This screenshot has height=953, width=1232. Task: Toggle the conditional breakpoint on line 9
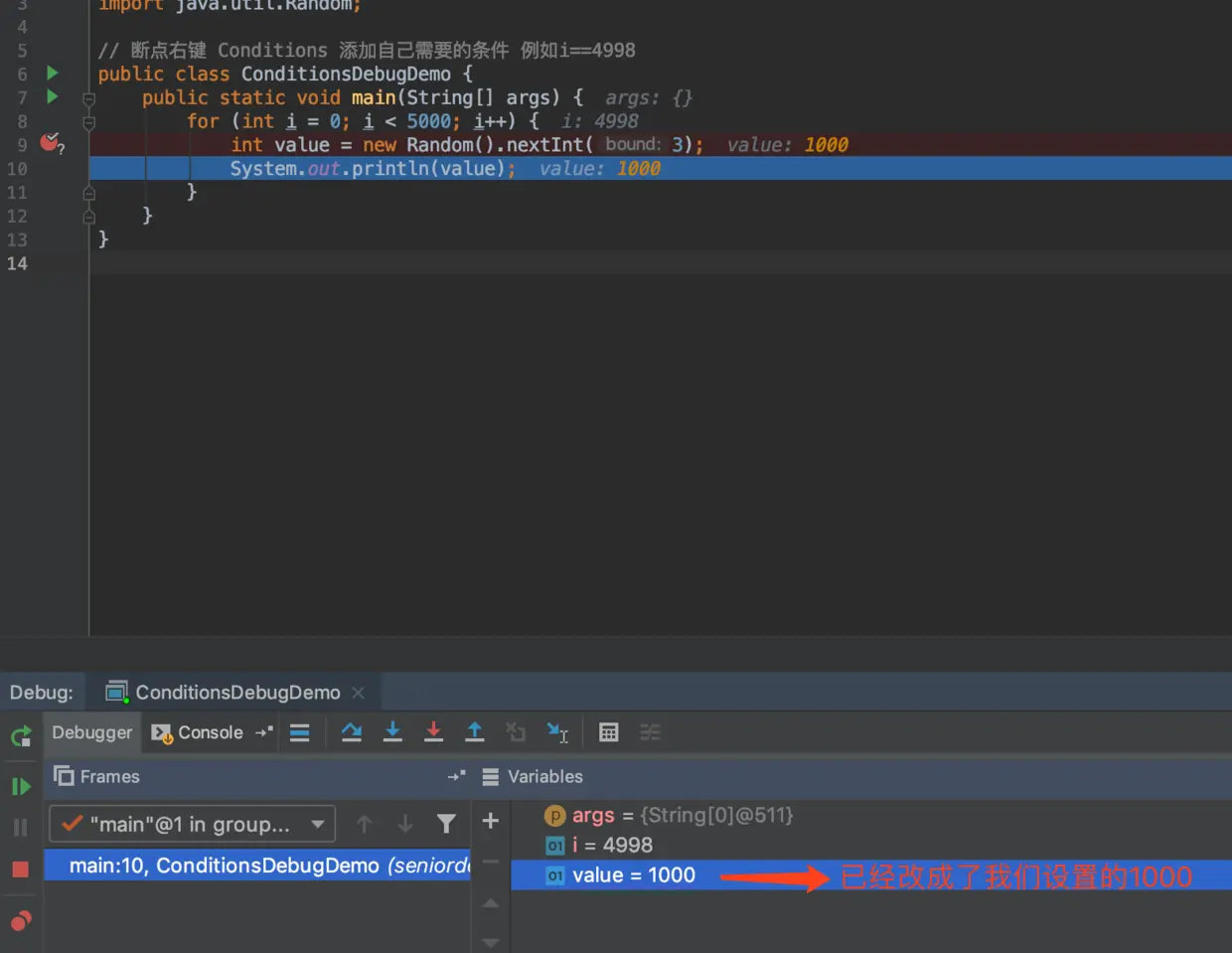click(51, 143)
